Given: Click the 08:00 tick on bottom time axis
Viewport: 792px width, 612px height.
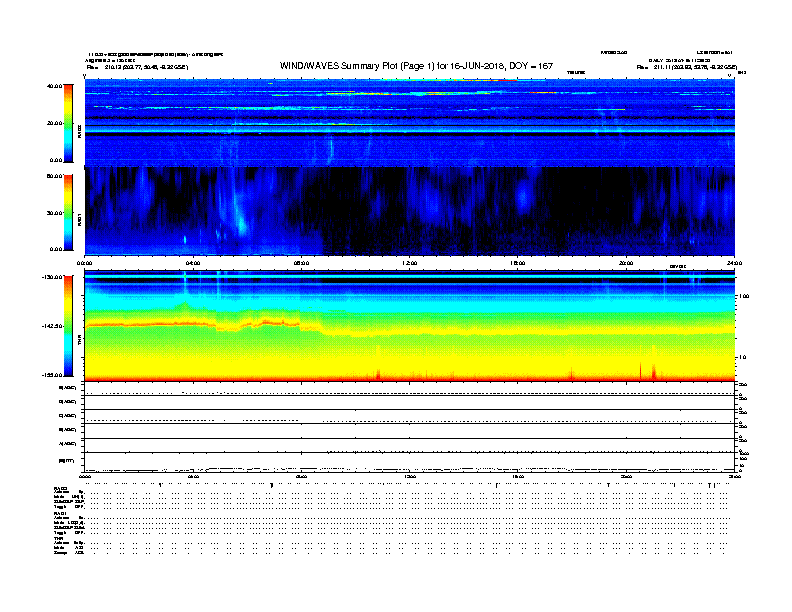Looking at the screenshot, I should [301, 477].
